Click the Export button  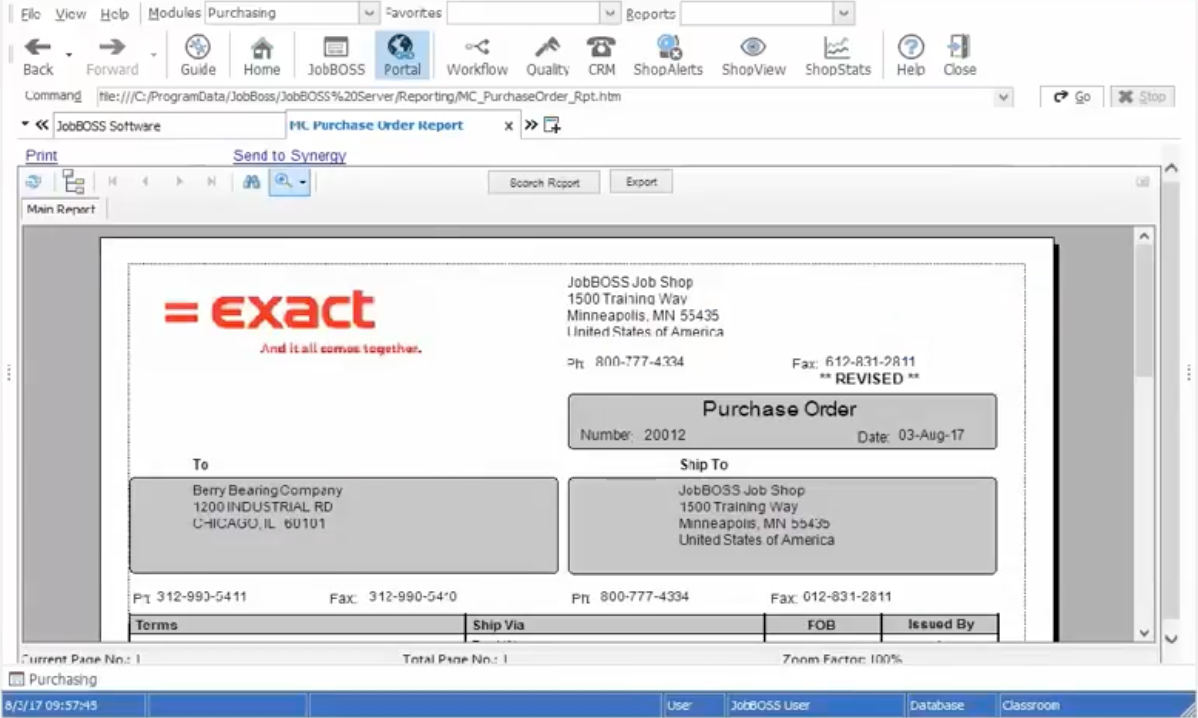641,182
